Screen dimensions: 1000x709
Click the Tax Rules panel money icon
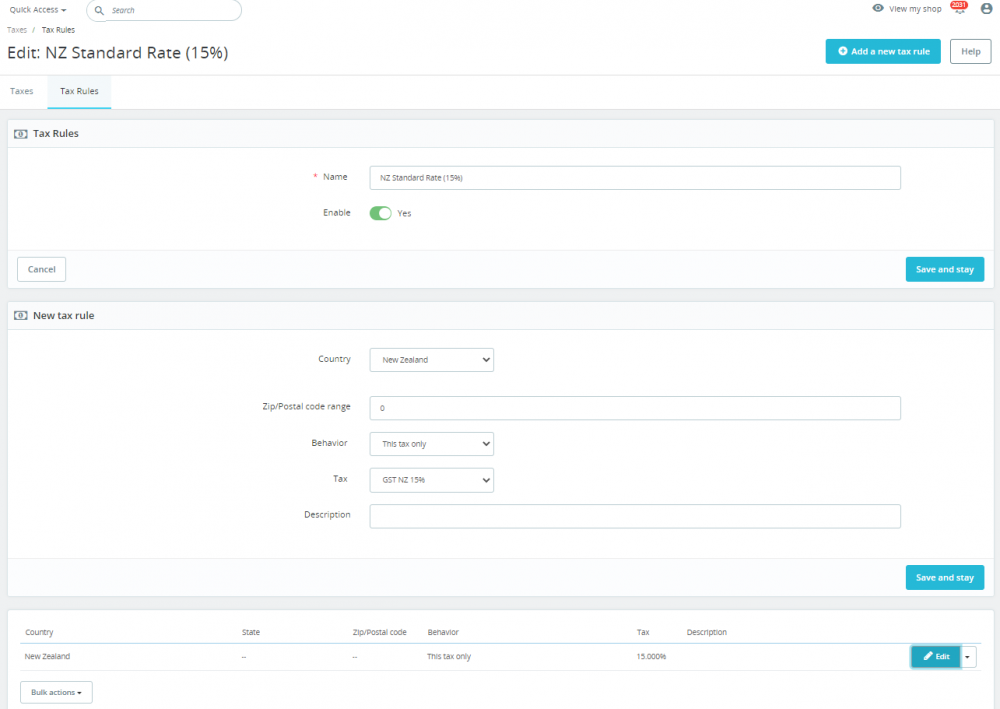(x=20, y=134)
